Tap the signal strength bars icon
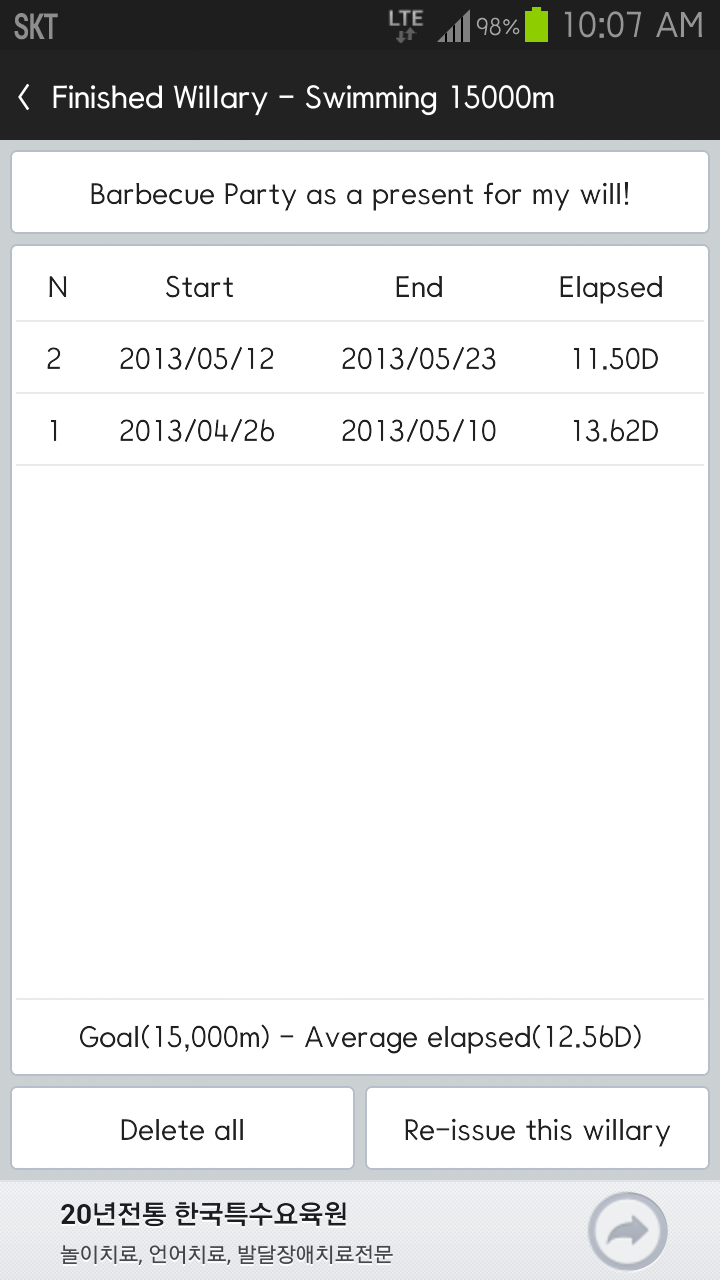Screen dimensions: 720x1280 click(454, 27)
